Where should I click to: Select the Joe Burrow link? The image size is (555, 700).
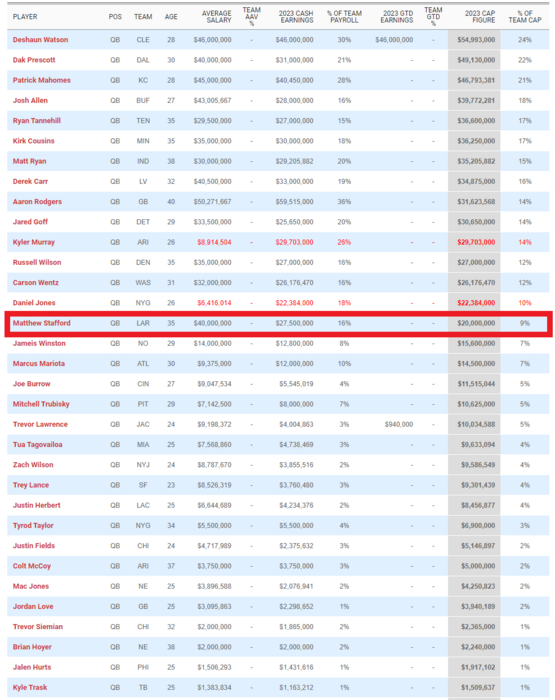[31, 383]
